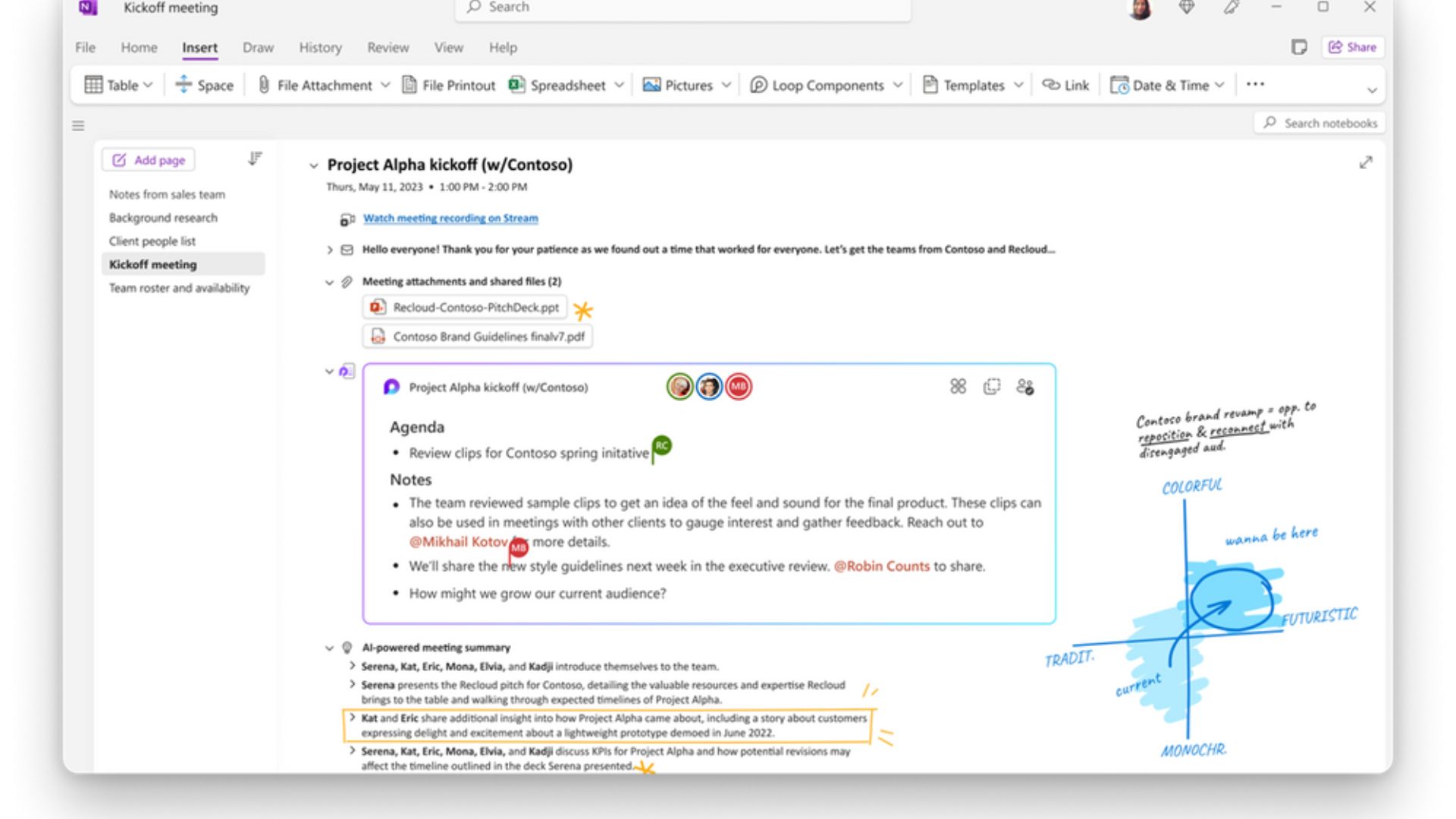Select the Draw tab in ribbon
1456x819 pixels.
tap(257, 47)
